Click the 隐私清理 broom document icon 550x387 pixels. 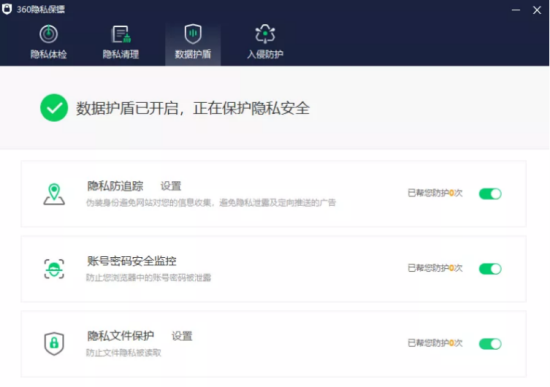(121, 34)
